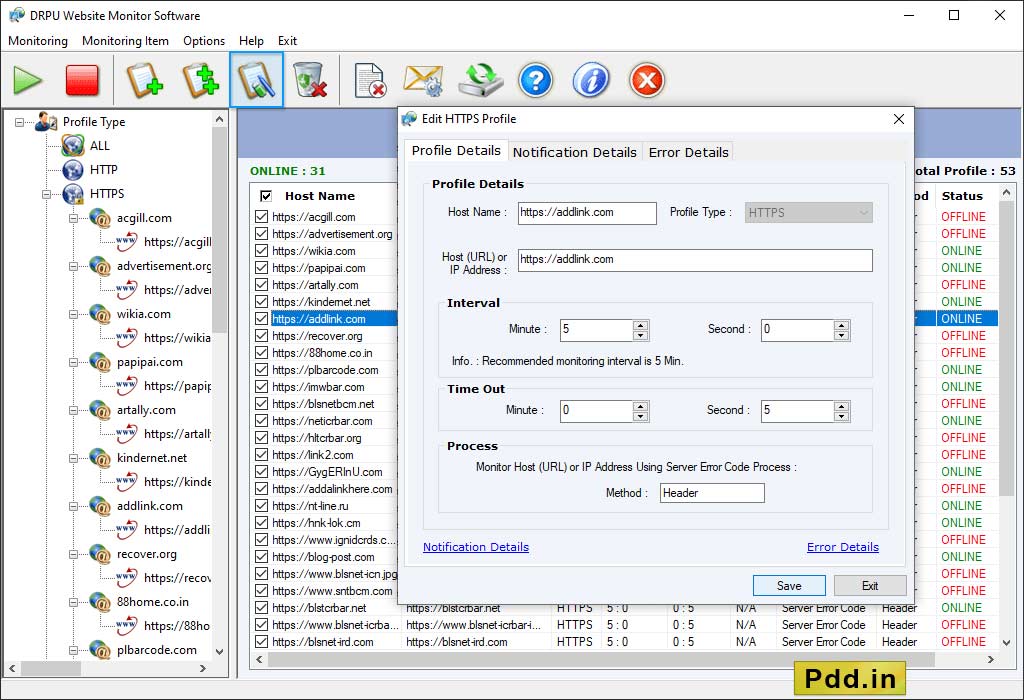Screen dimensions: 1024x700
Task: Select recover.org node in tree
Action: [x=146, y=554]
